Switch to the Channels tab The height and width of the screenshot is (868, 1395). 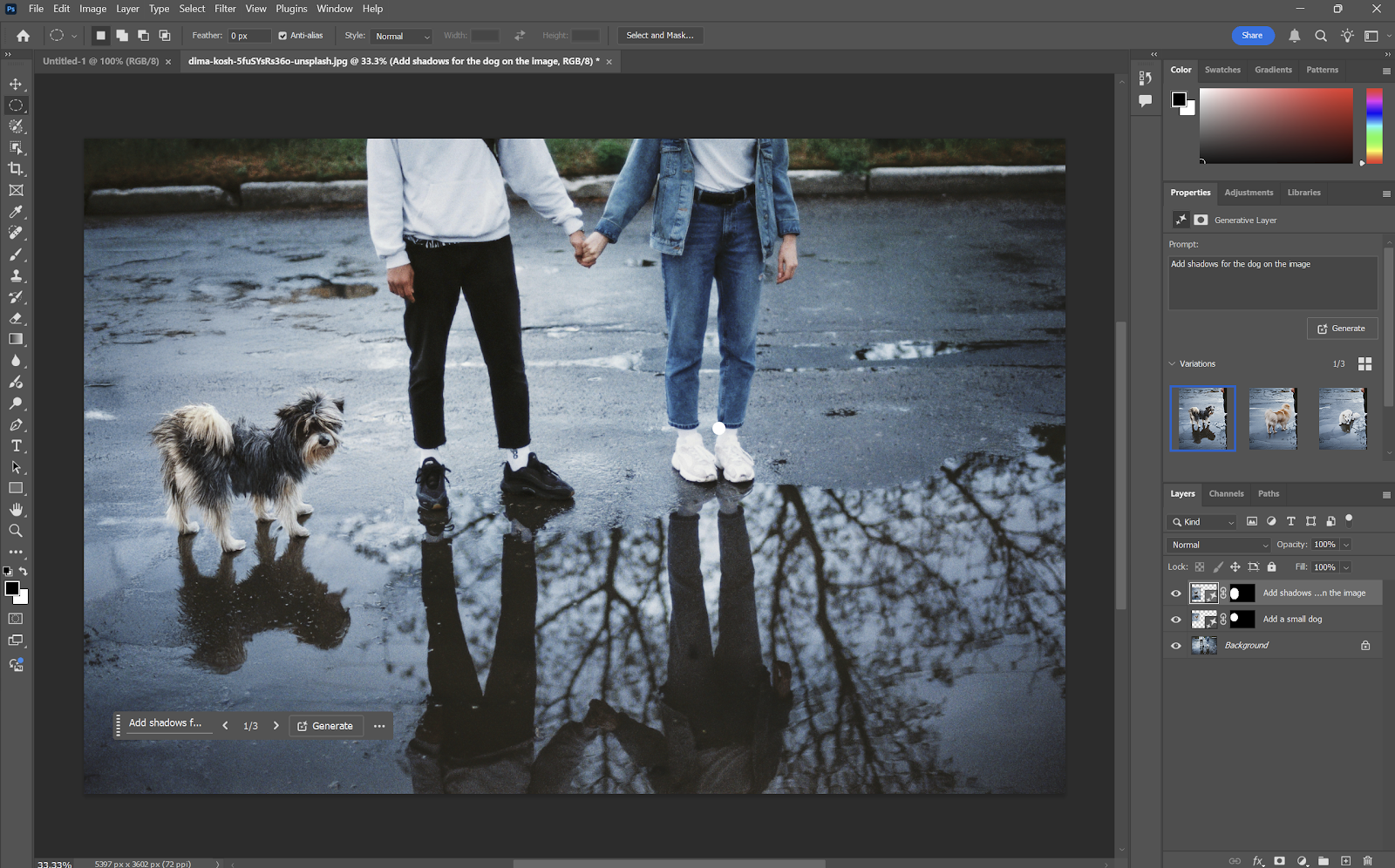click(1226, 493)
